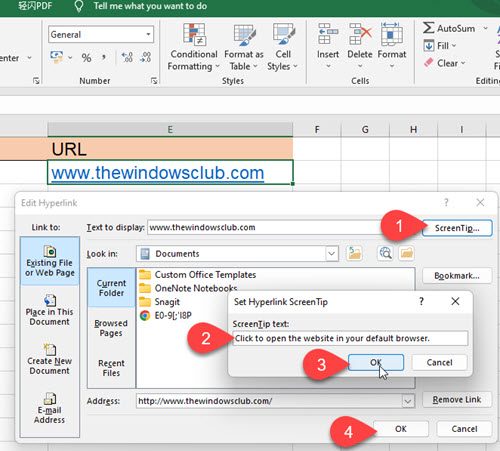Click the ScreenTip... button
This screenshot has width=500, height=451.
(457, 228)
